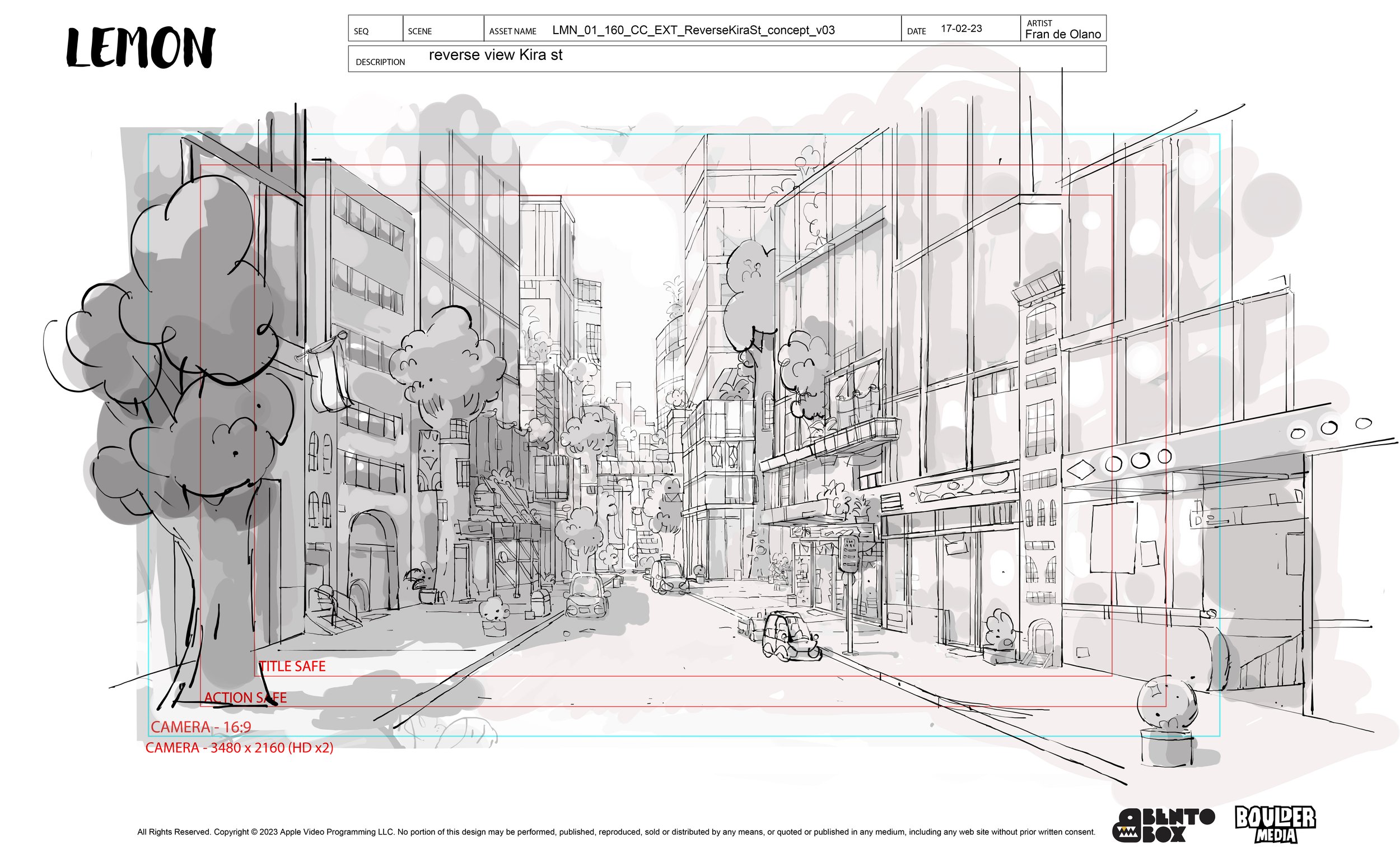Screen dimensions: 1400x862
Task: Select description text "reverse view Kira st"
Action: point(496,55)
